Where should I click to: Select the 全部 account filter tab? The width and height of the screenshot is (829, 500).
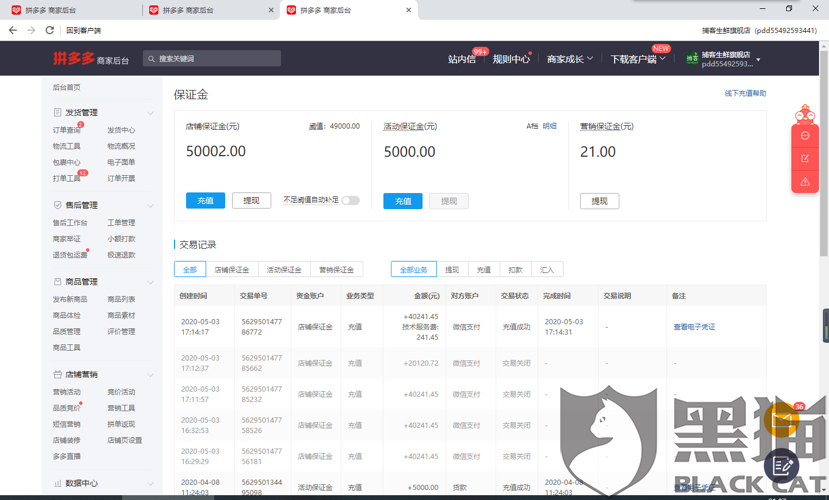click(190, 270)
